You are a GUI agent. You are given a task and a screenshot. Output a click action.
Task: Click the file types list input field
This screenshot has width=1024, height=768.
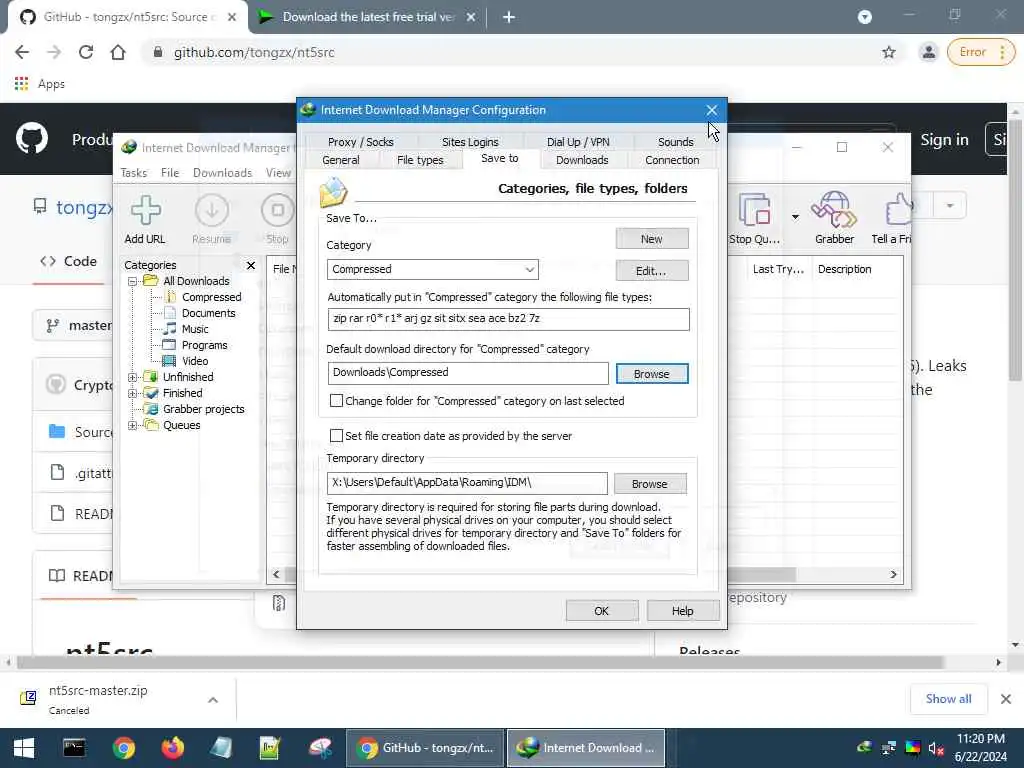pyautogui.click(x=508, y=319)
